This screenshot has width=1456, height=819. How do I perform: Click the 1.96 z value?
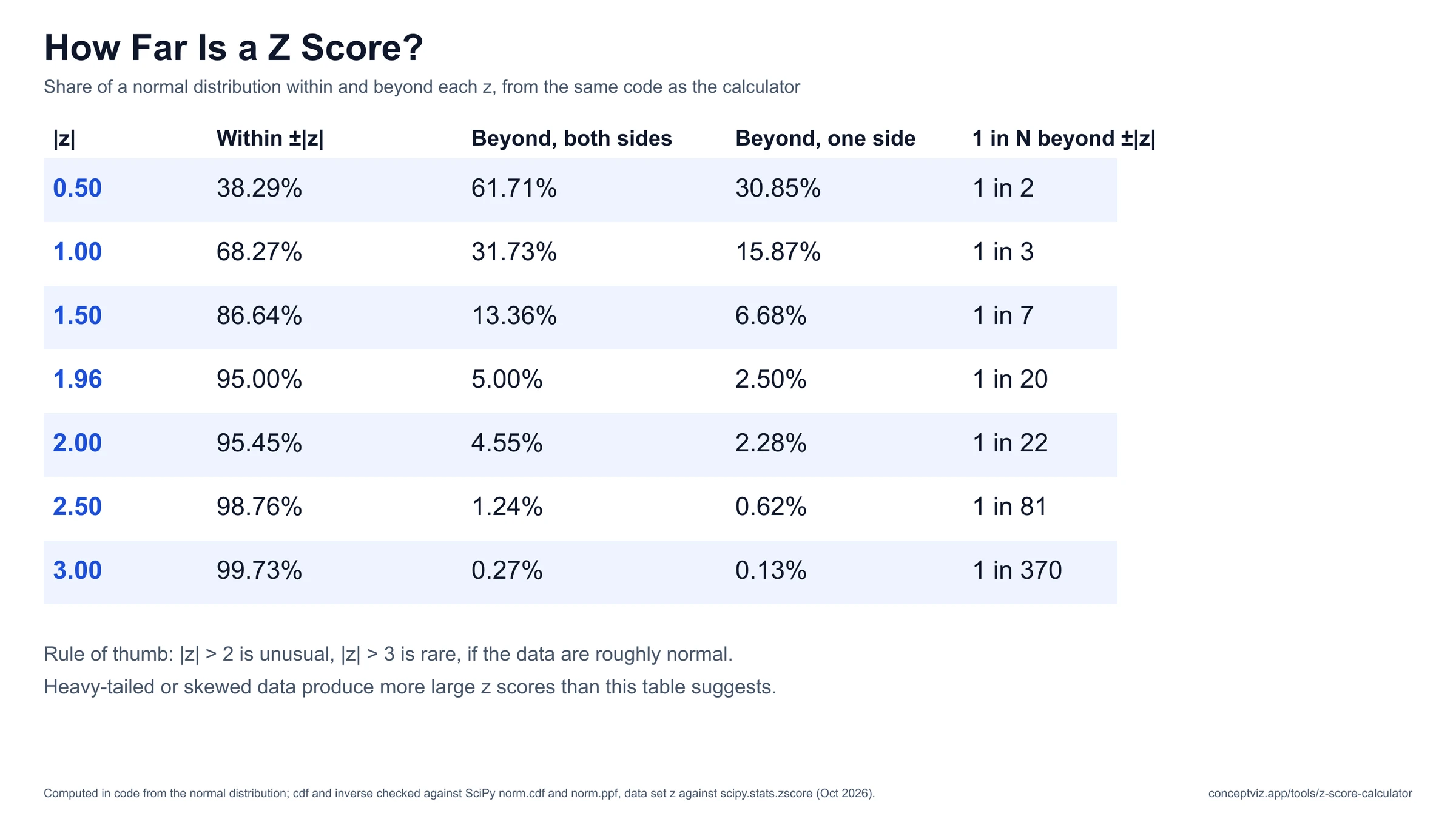click(77, 379)
